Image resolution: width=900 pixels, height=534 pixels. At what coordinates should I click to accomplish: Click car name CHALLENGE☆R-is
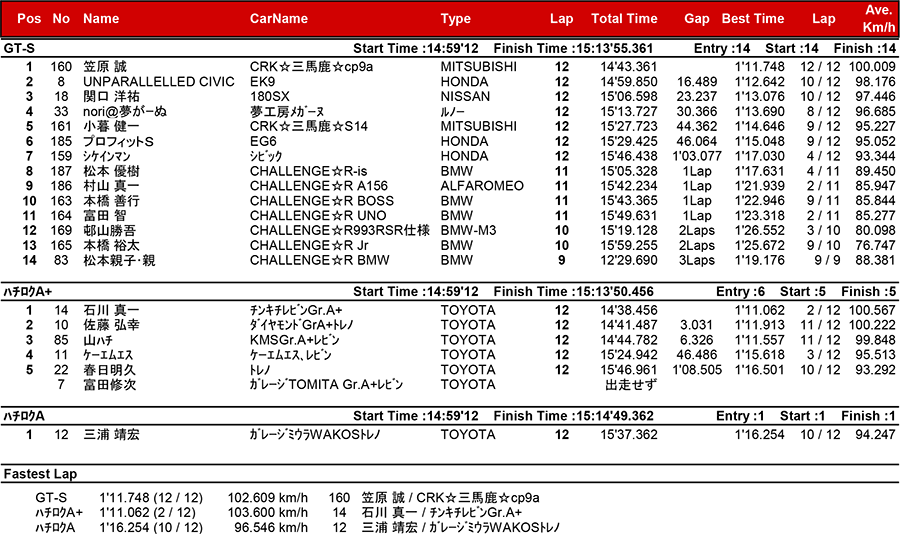pos(308,171)
